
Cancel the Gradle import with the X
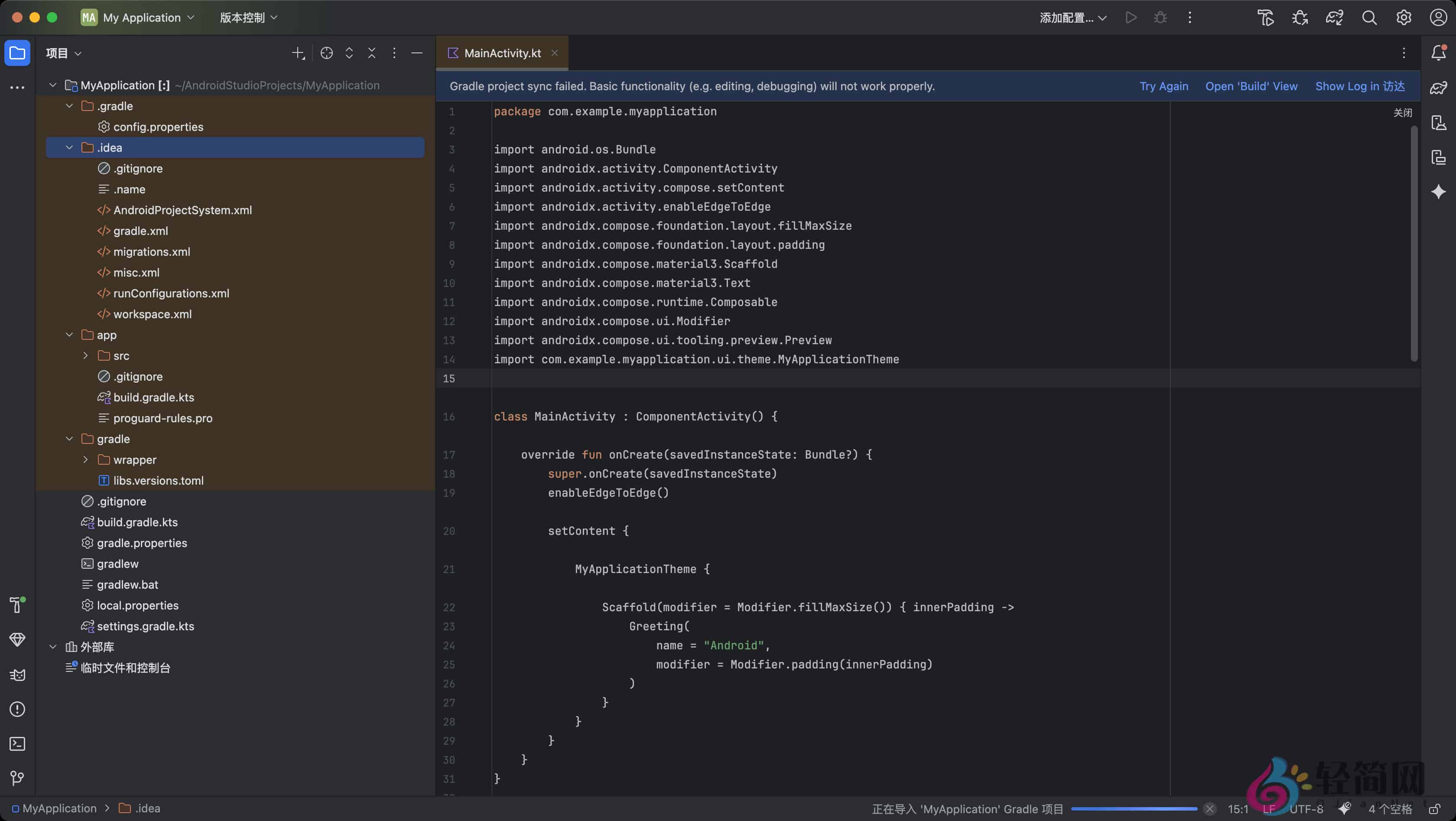[1209, 808]
